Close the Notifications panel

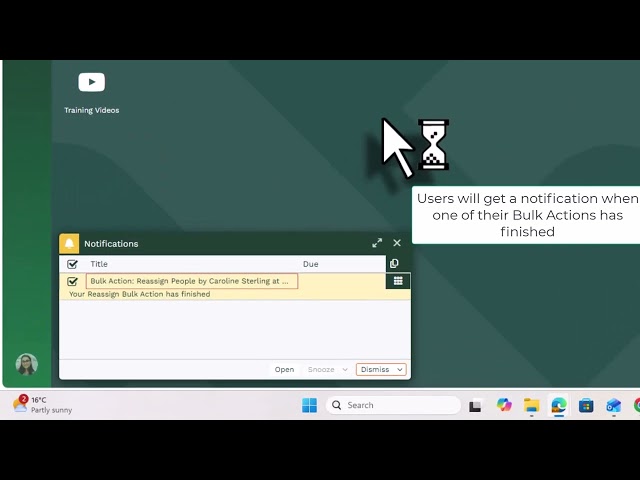tap(397, 243)
